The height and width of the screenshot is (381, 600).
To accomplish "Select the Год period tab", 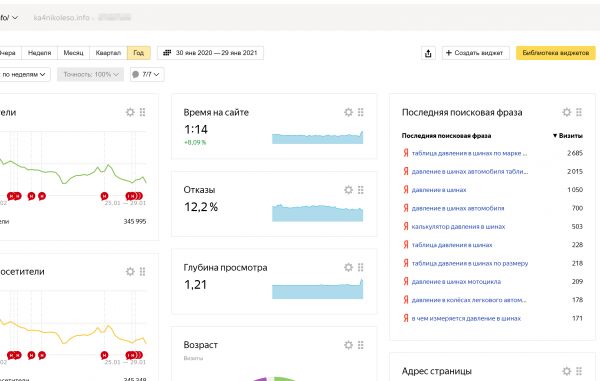I will 139,53.
